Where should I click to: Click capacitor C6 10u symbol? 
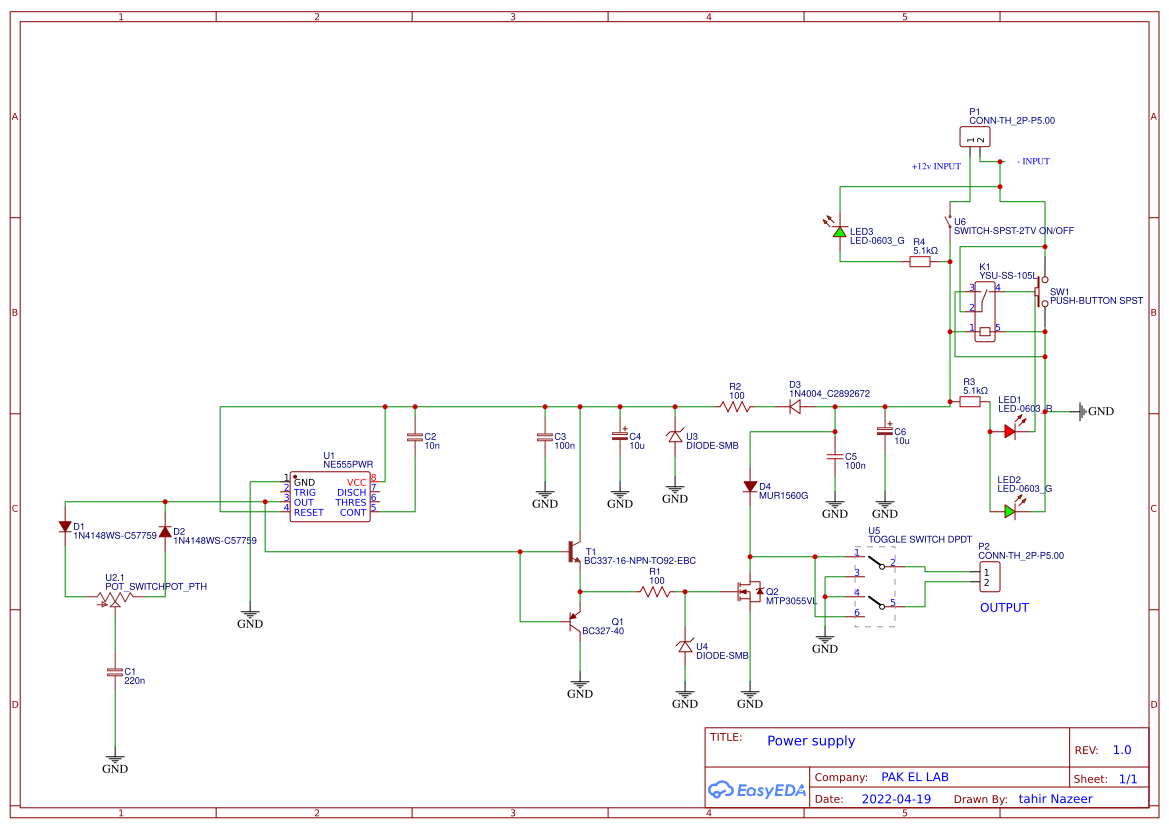tap(885, 432)
